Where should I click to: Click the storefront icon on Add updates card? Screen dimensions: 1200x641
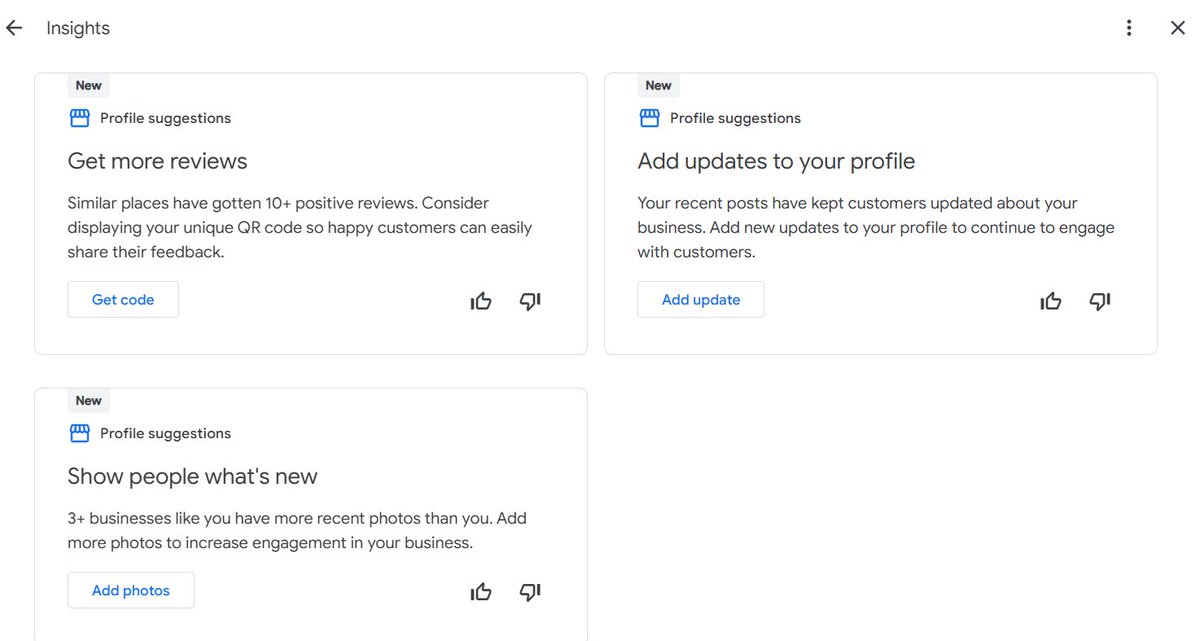click(649, 118)
